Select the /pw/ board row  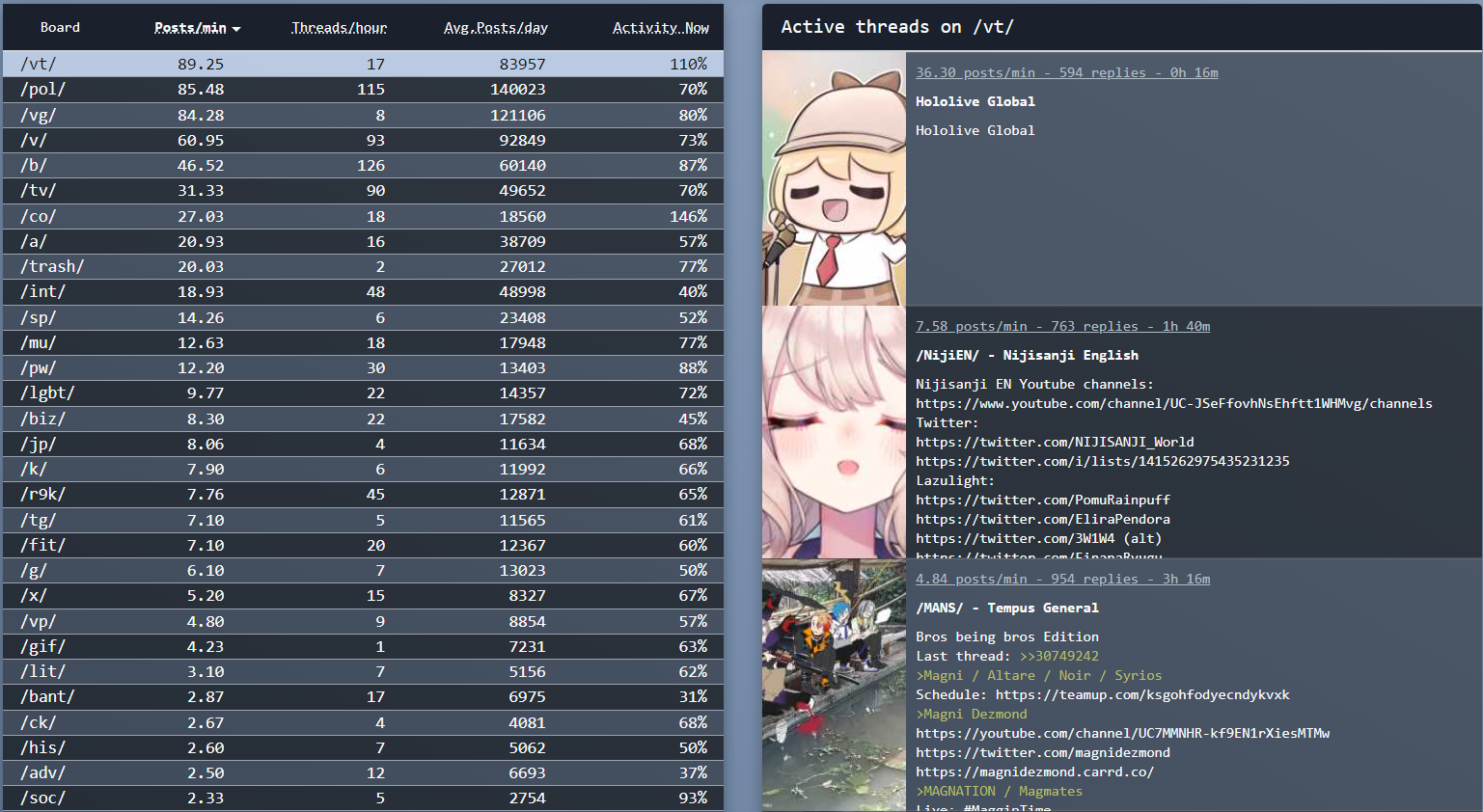[x=363, y=367]
